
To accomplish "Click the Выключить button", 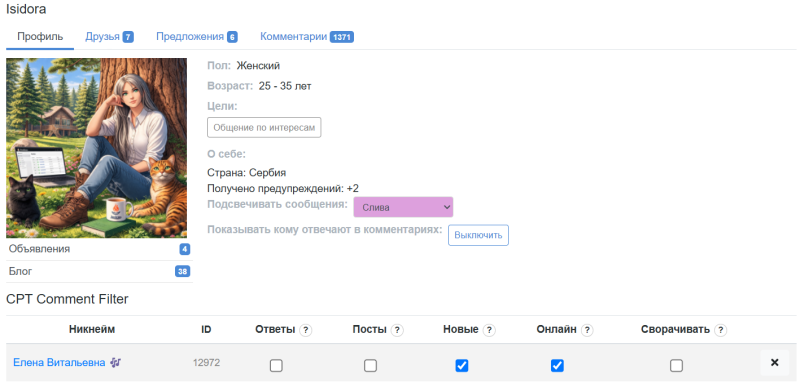I will coord(478,235).
